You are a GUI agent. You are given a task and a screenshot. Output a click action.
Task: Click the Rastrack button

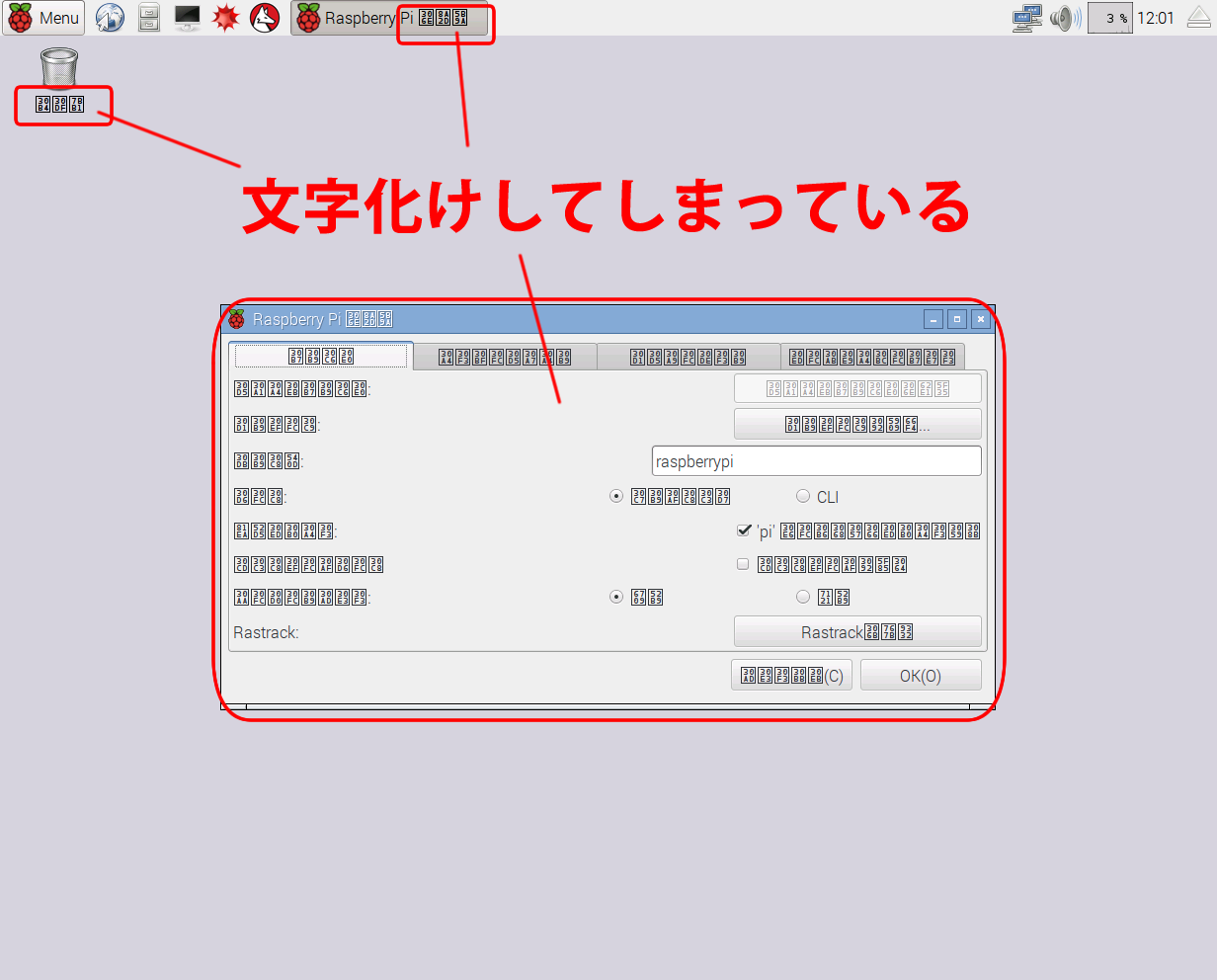tap(857, 632)
